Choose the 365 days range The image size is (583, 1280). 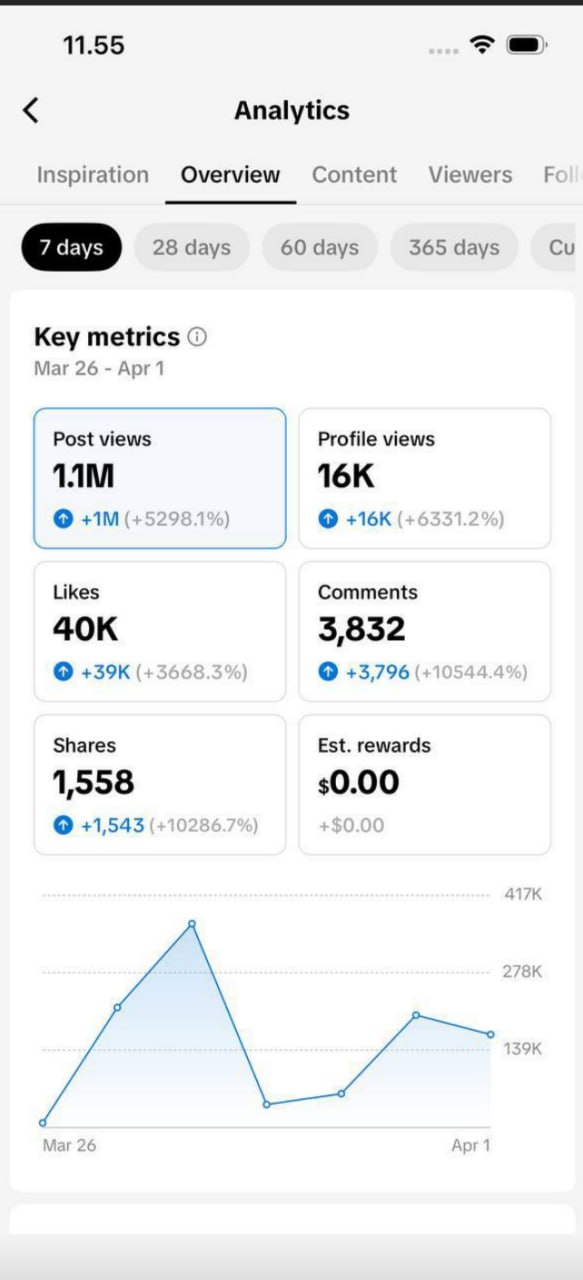454,248
